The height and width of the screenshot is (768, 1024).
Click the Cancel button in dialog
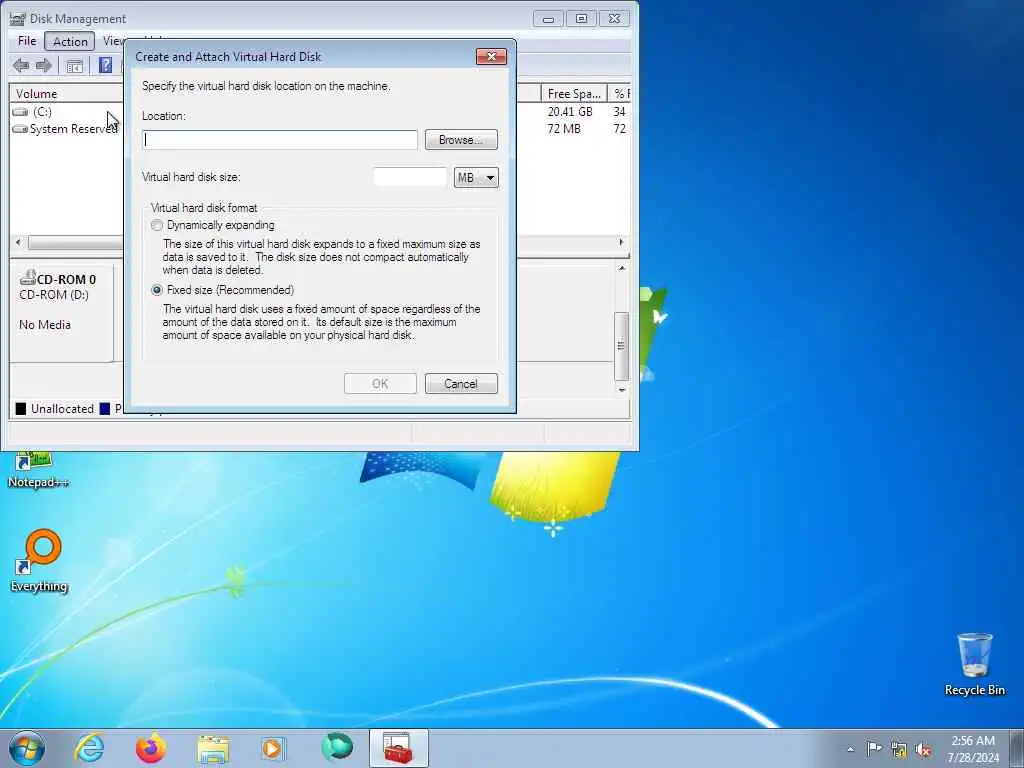point(461,384)
